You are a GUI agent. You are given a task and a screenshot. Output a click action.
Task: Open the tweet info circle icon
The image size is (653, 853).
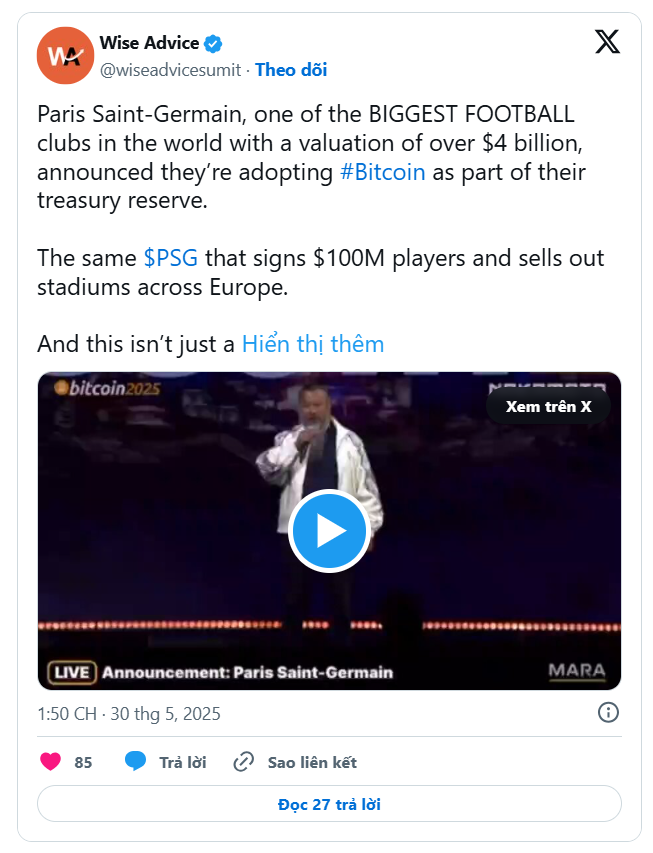click(608, 713)
